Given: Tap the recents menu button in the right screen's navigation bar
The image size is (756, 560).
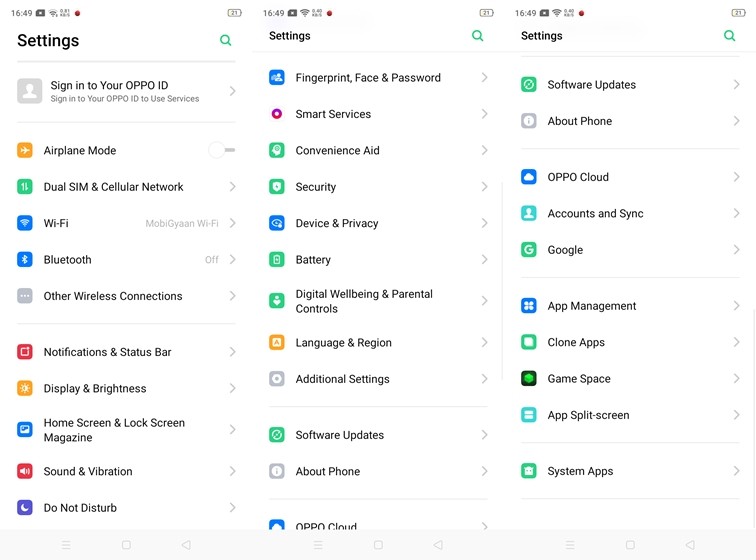Looking at the screenshot, I should pyautogui.click(x=570, y=545).
